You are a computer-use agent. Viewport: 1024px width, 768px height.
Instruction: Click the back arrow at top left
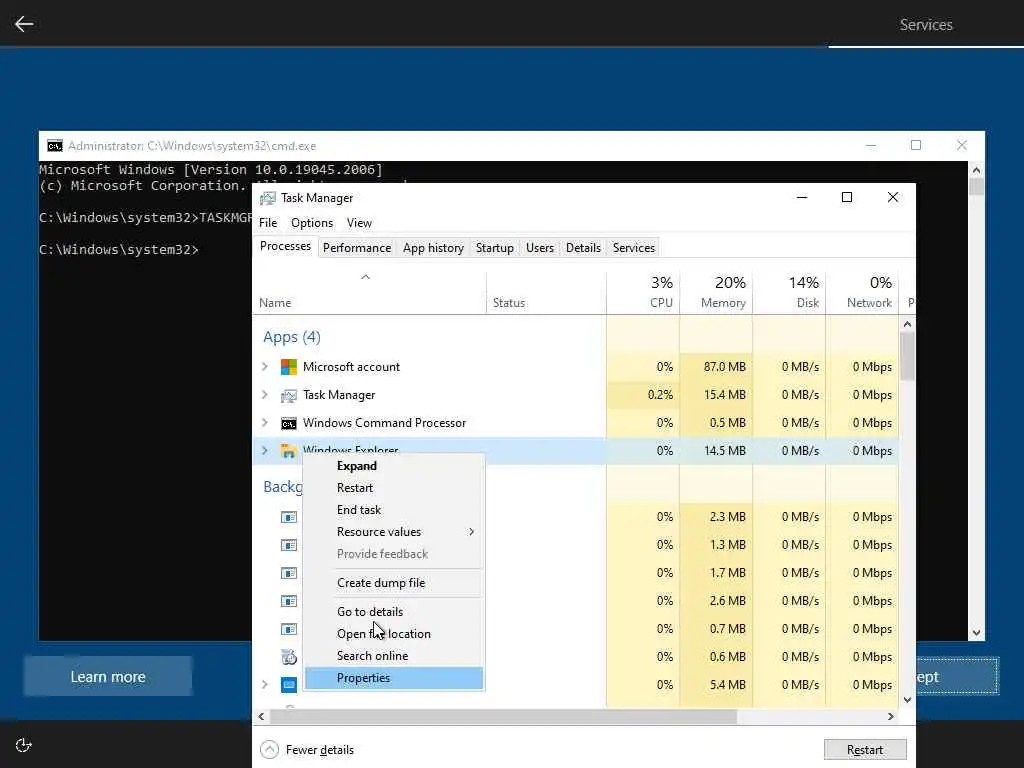click(x=24, y=24)
